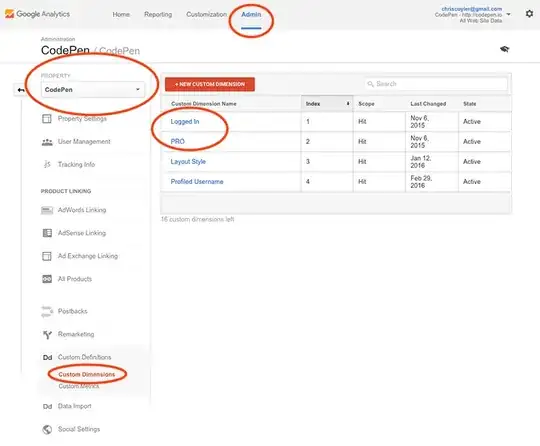Click the Last Changed column header
The height and width of the screenshot is (446, 540).
[428, 104]
